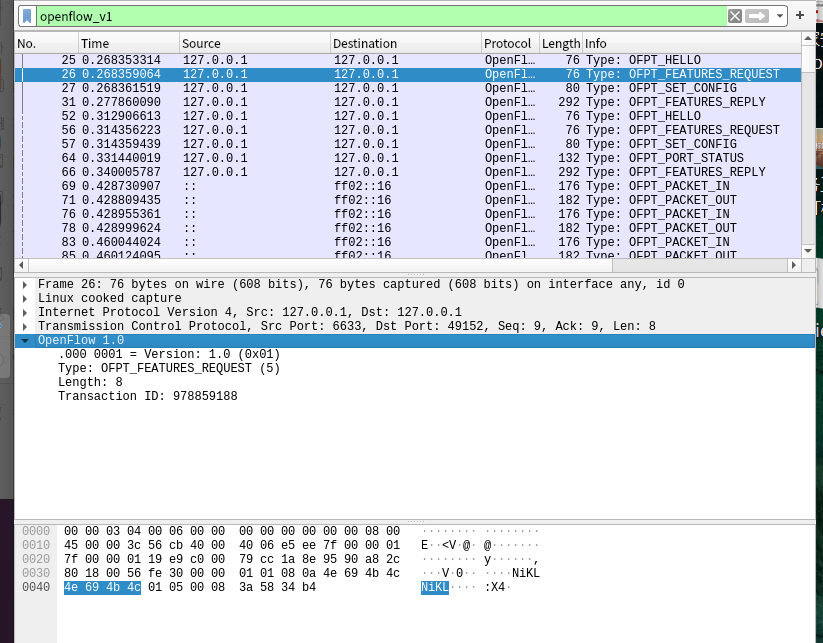Click hex offset 0010 in bytes pane
The width and height of the screenshot is (823, 643).
point(36,545)
